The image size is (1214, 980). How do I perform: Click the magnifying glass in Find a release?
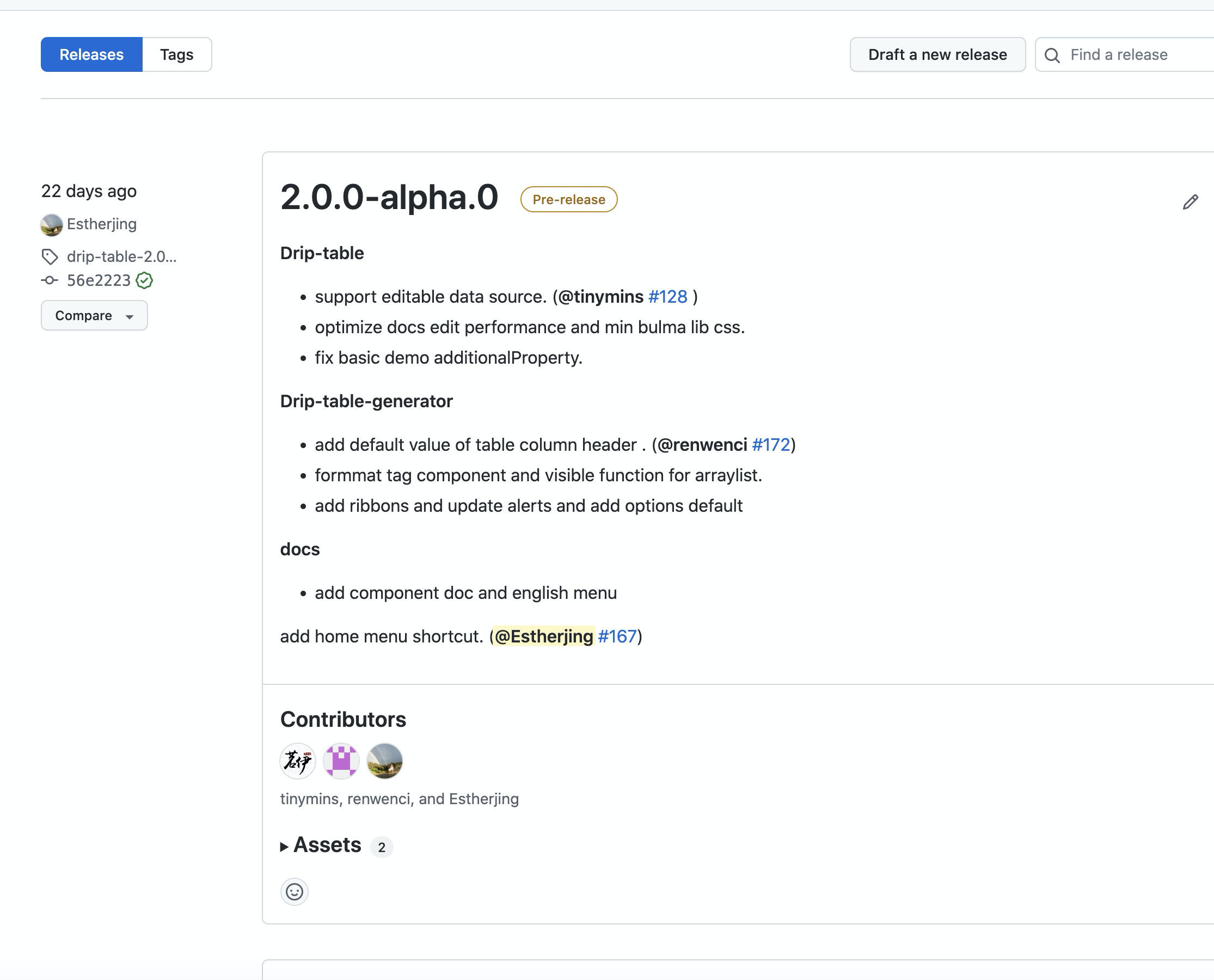1052,55
